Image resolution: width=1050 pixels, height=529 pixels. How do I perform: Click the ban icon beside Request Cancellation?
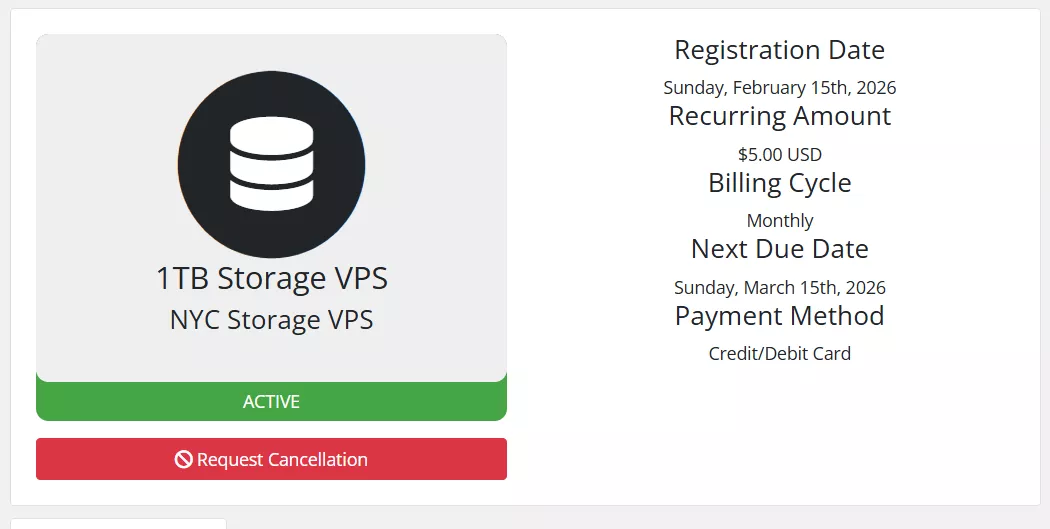[183, 460]
